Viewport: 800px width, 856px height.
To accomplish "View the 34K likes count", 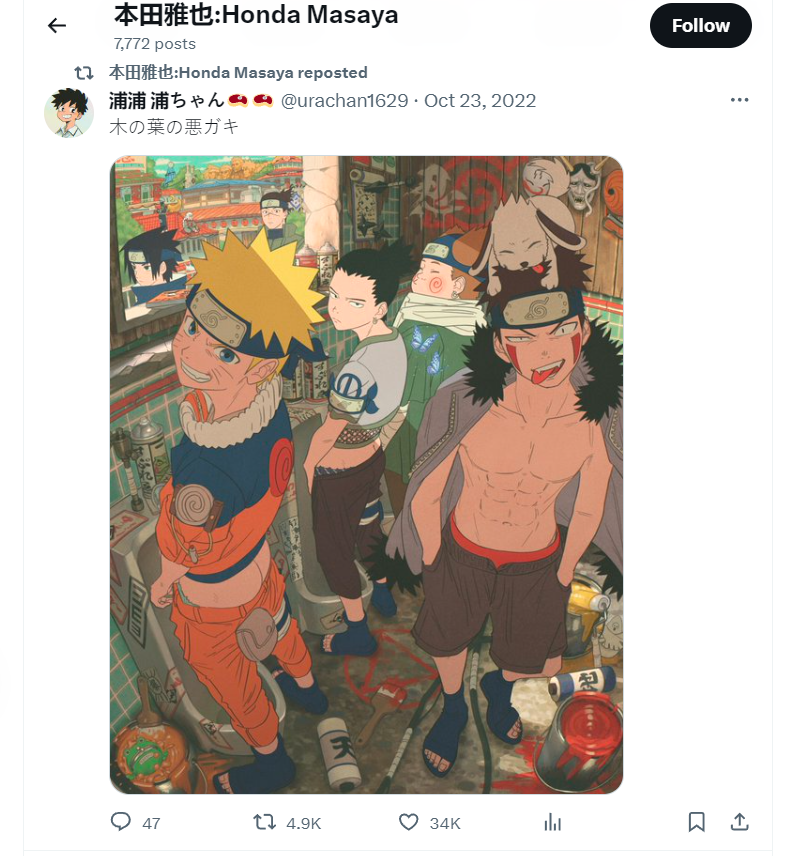I will [445, 823].
